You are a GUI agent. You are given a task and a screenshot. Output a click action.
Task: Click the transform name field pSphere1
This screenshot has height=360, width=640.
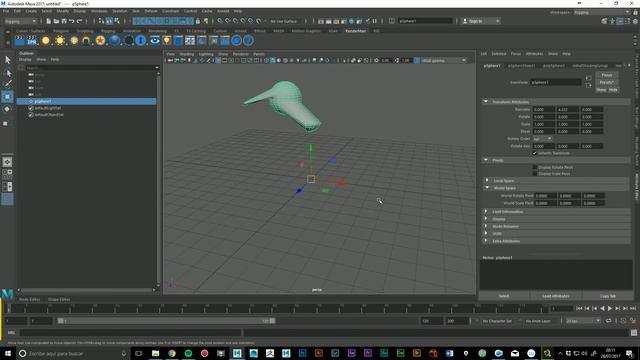click(x=555, y=82)
